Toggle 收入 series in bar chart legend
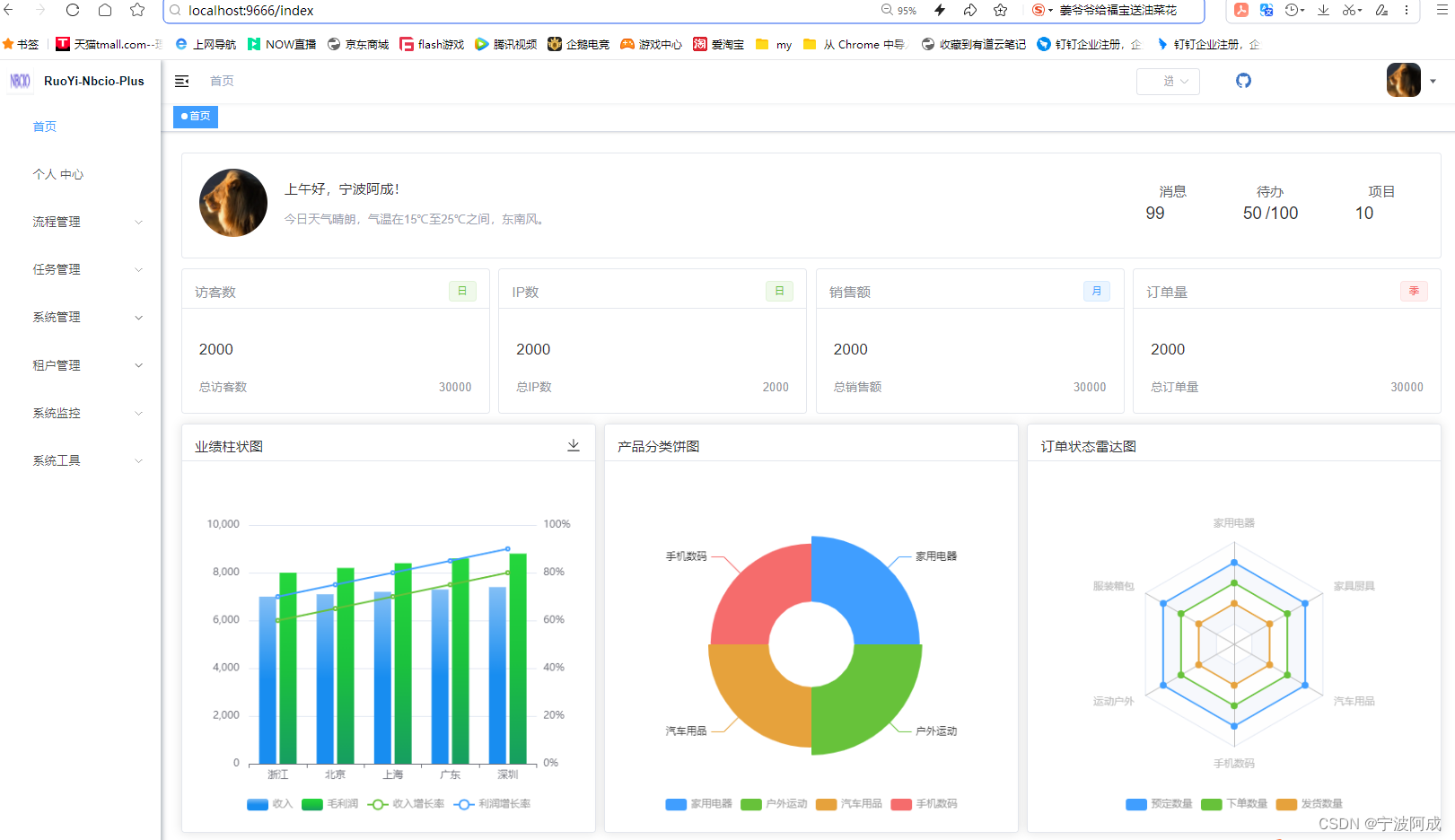Image resolution: width=1455 pixels, height=840 pixels. 270,804
